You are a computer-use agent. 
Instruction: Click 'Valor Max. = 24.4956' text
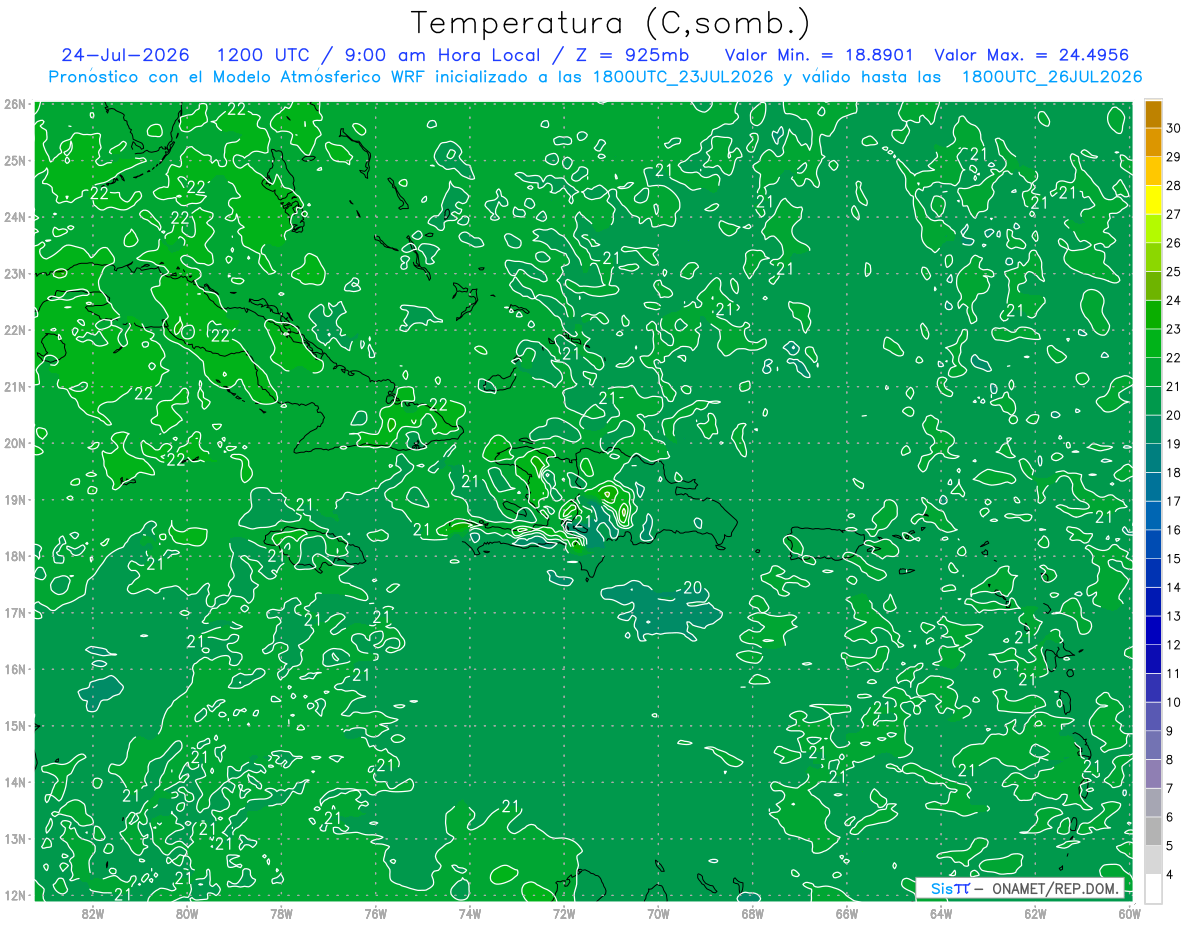[1032, 55]
